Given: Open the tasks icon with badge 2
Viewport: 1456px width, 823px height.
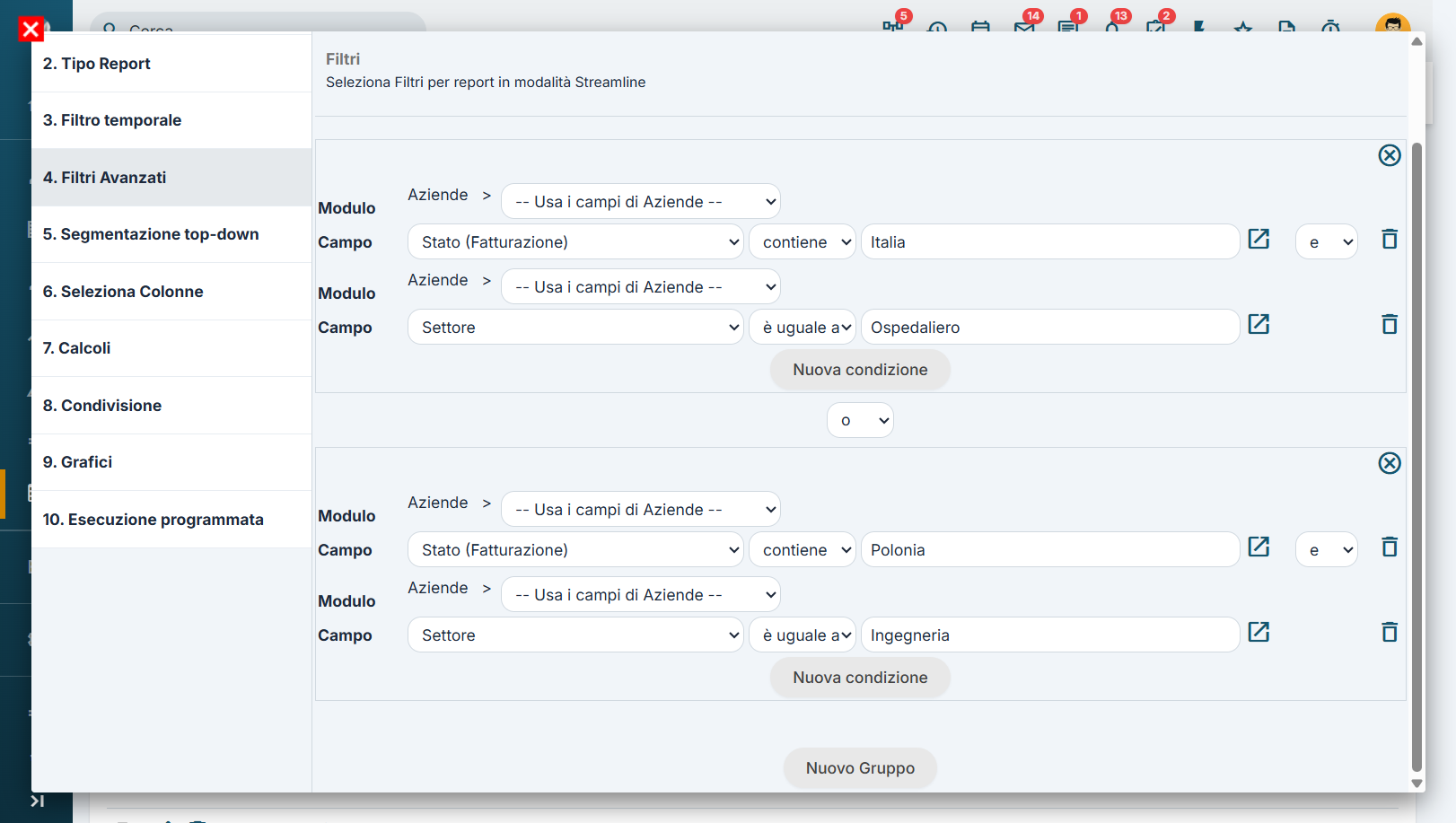Looking at the screenshot, I should (1156, 25).
